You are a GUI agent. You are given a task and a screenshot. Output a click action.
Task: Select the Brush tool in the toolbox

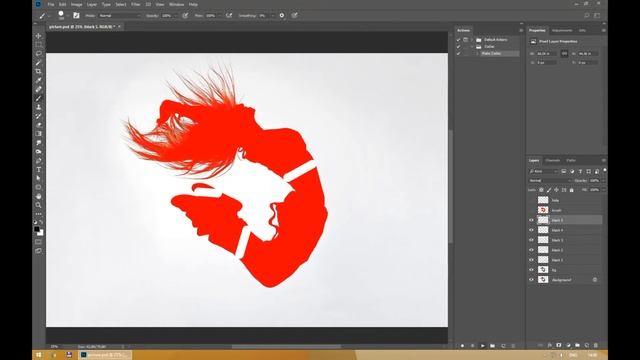click(x=38, y=98)
